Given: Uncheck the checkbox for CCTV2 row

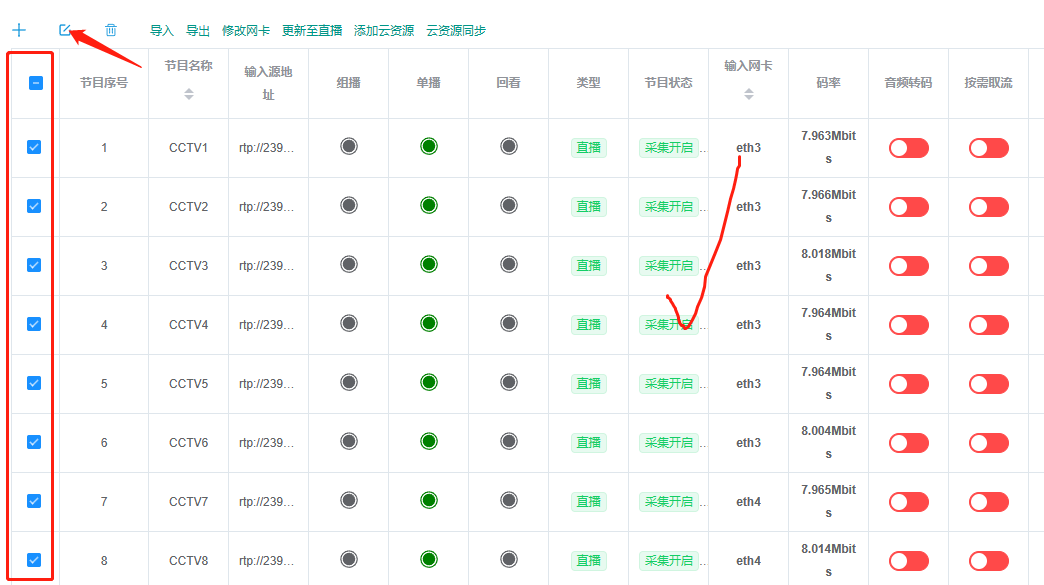Looking at the screenshot, I should [34, 206].
